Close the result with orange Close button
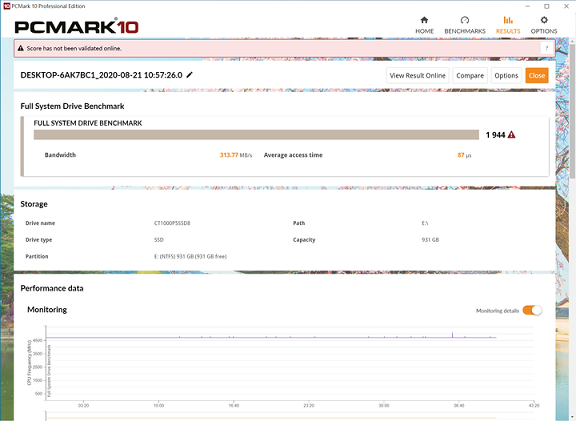This screenshot has height=421, width=576. pos(537,75)
